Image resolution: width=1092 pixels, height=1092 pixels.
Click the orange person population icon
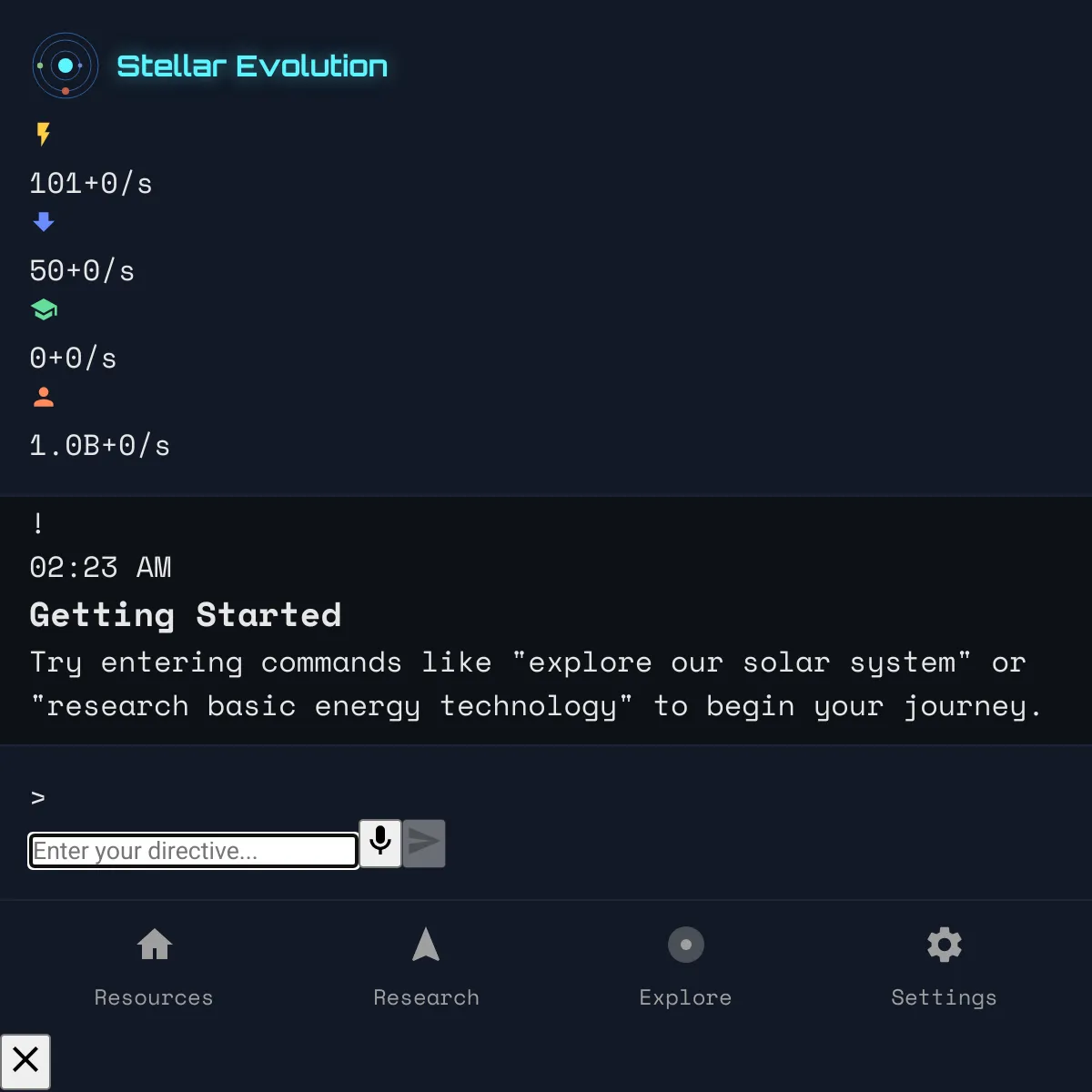click(x=44, y=397)
